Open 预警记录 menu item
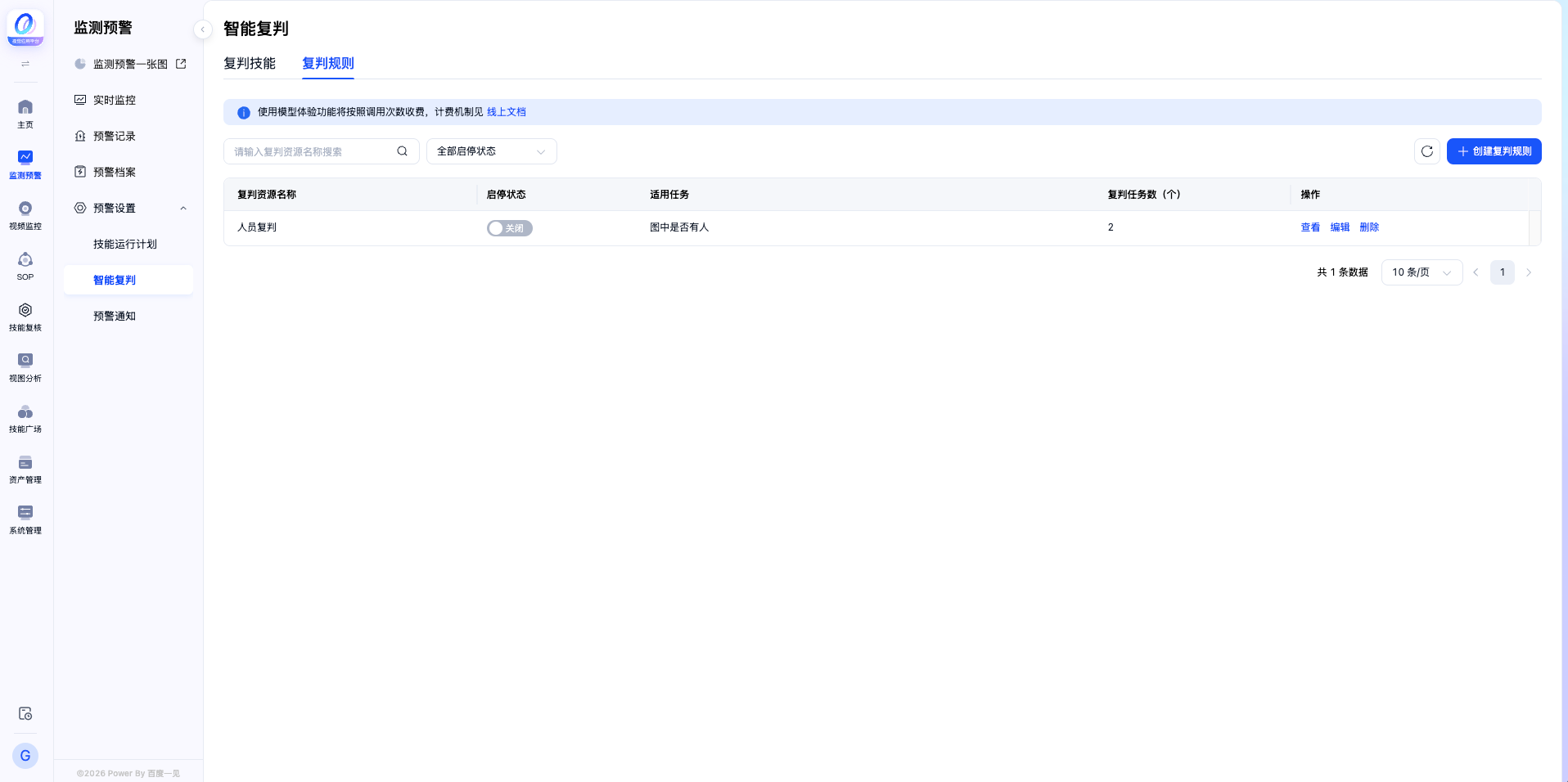Viewport: 1568px width, 782px height. pos(129,136)
